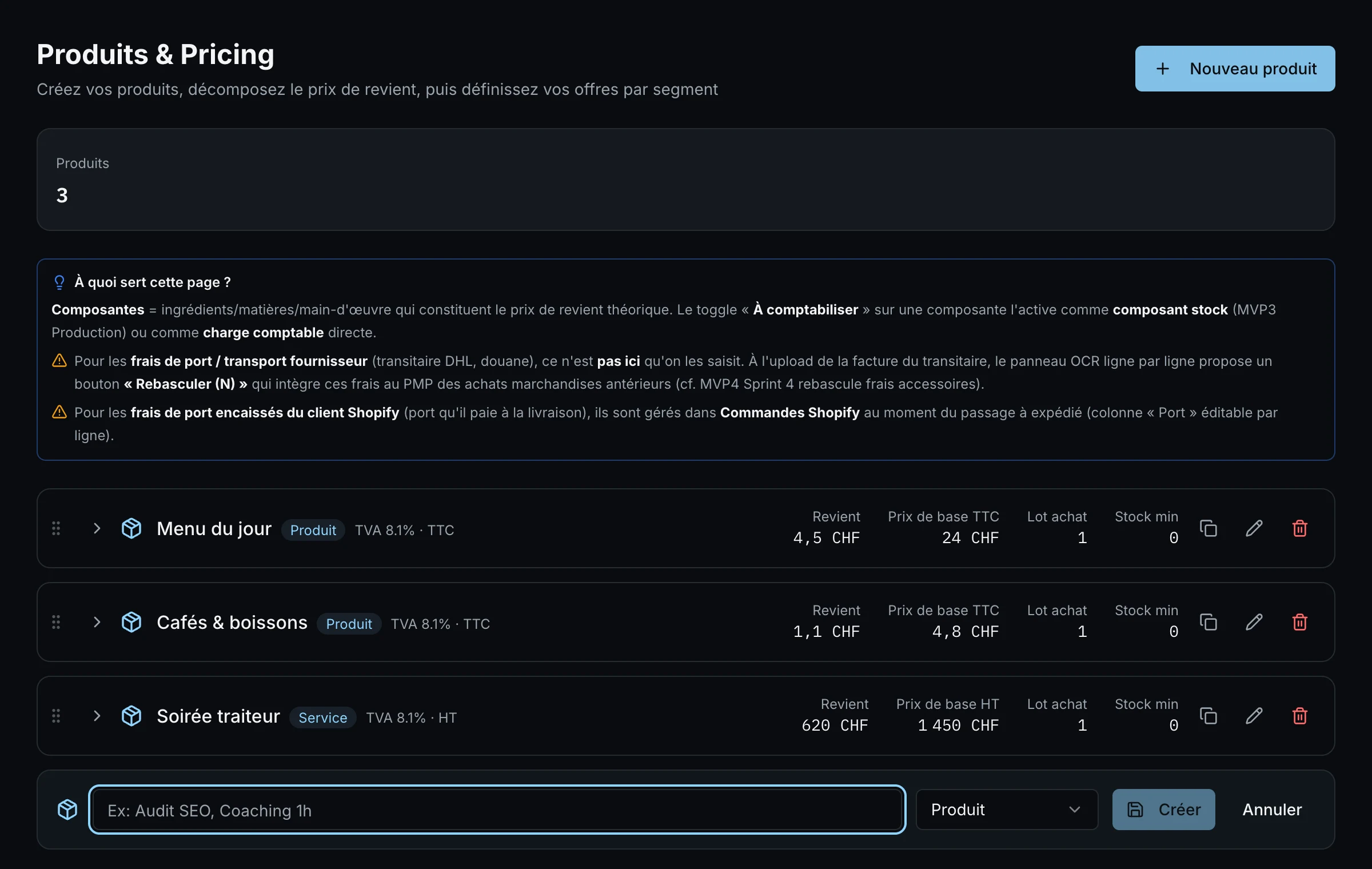
Task: Click the Nouveau produit button
Action: [x=1235, y=69]
